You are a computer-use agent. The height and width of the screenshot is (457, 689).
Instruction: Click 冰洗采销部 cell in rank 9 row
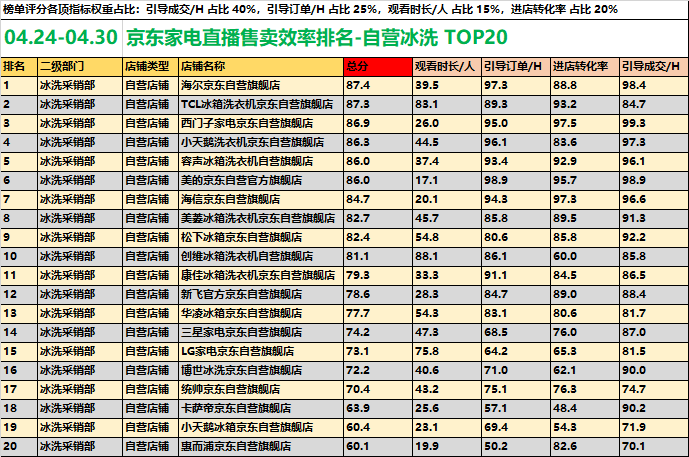coord(80,237)
